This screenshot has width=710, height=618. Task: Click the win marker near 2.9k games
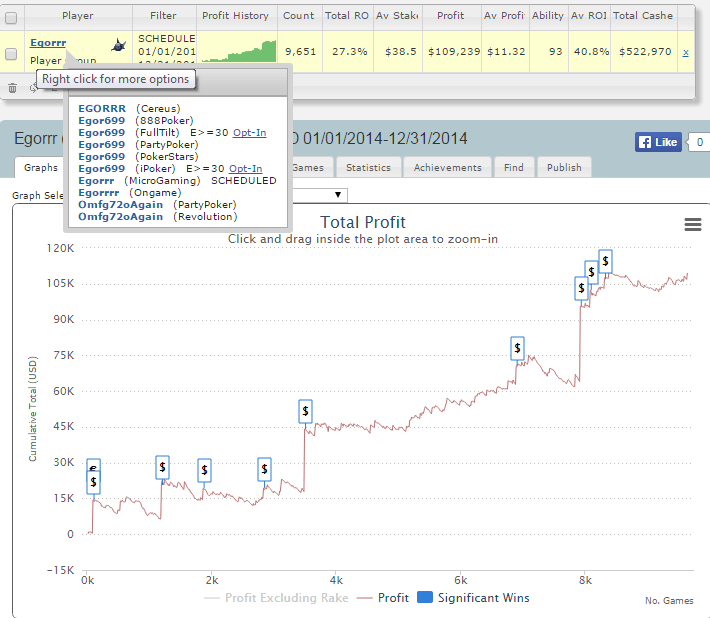264,469
